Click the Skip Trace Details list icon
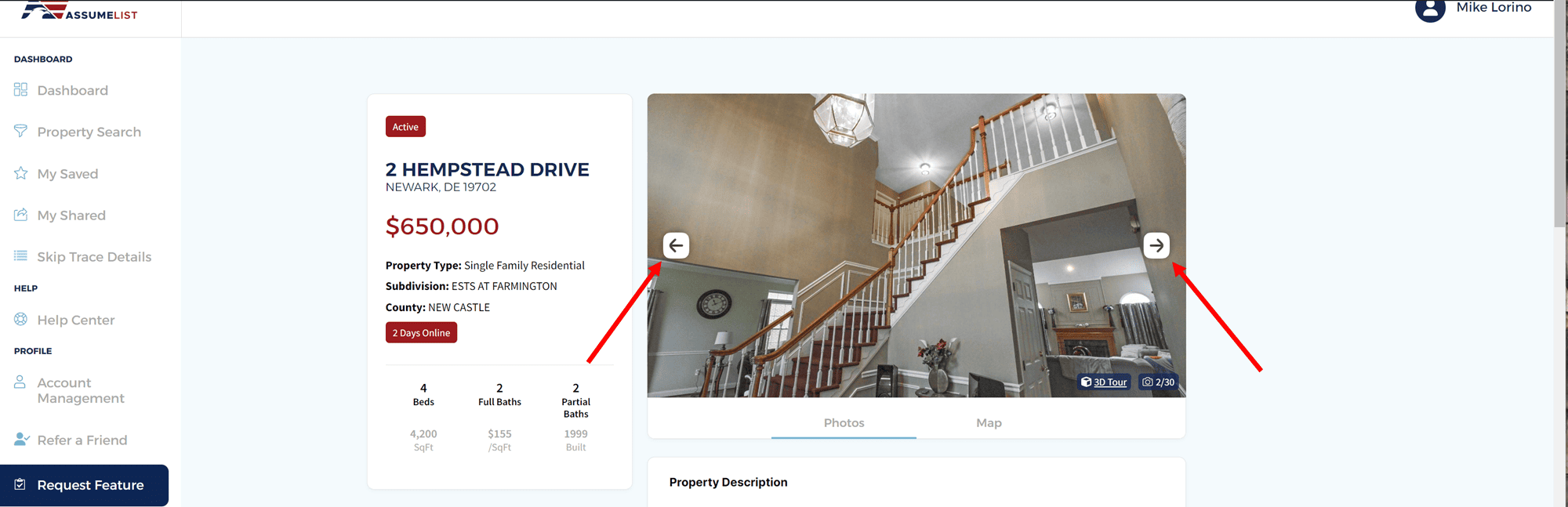Image resolution: width=1568 pixels, height=507 pixels. (20, 256)
